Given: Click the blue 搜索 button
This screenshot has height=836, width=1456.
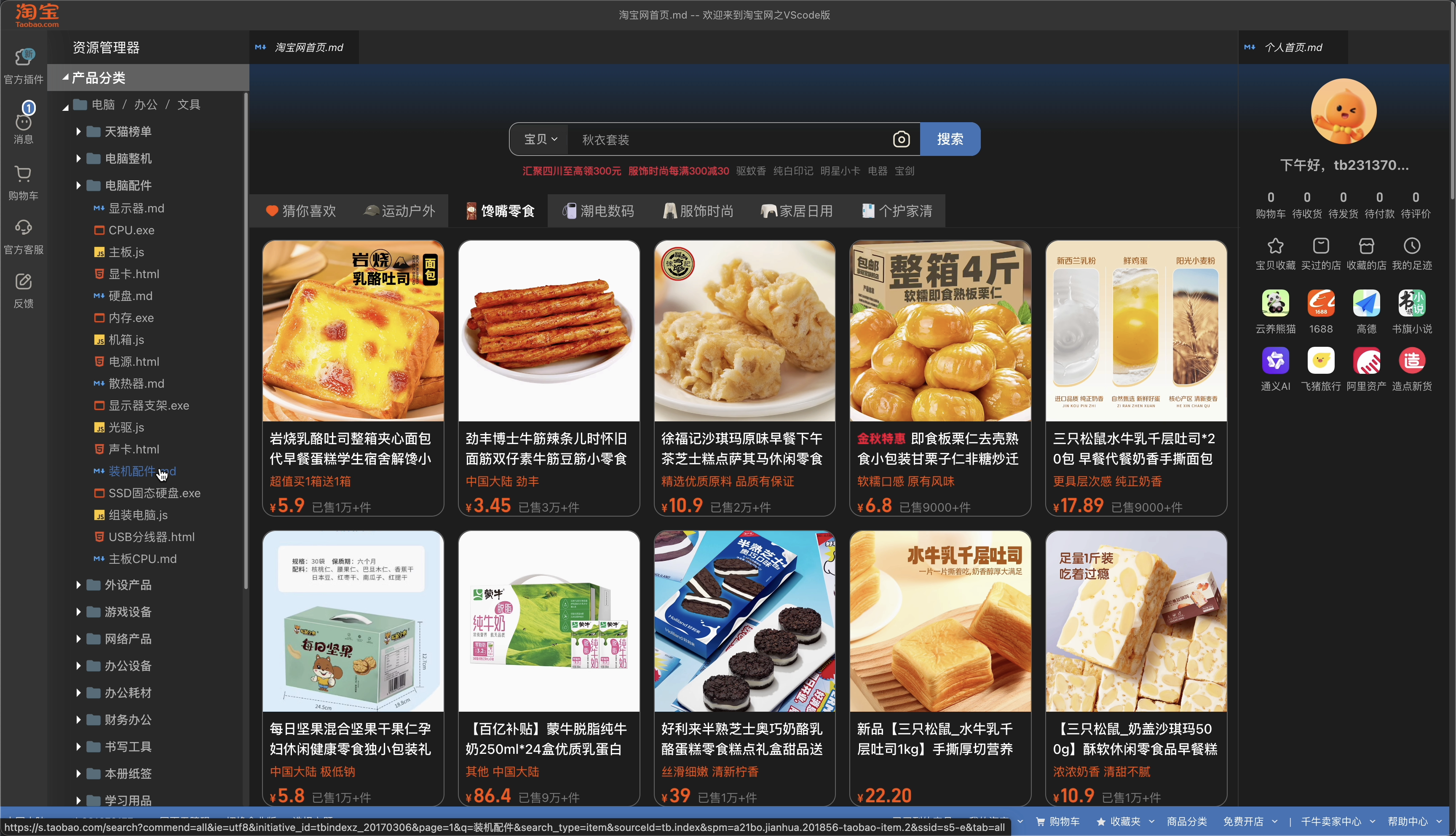Looking at the screenshot, I should [950, 139].
